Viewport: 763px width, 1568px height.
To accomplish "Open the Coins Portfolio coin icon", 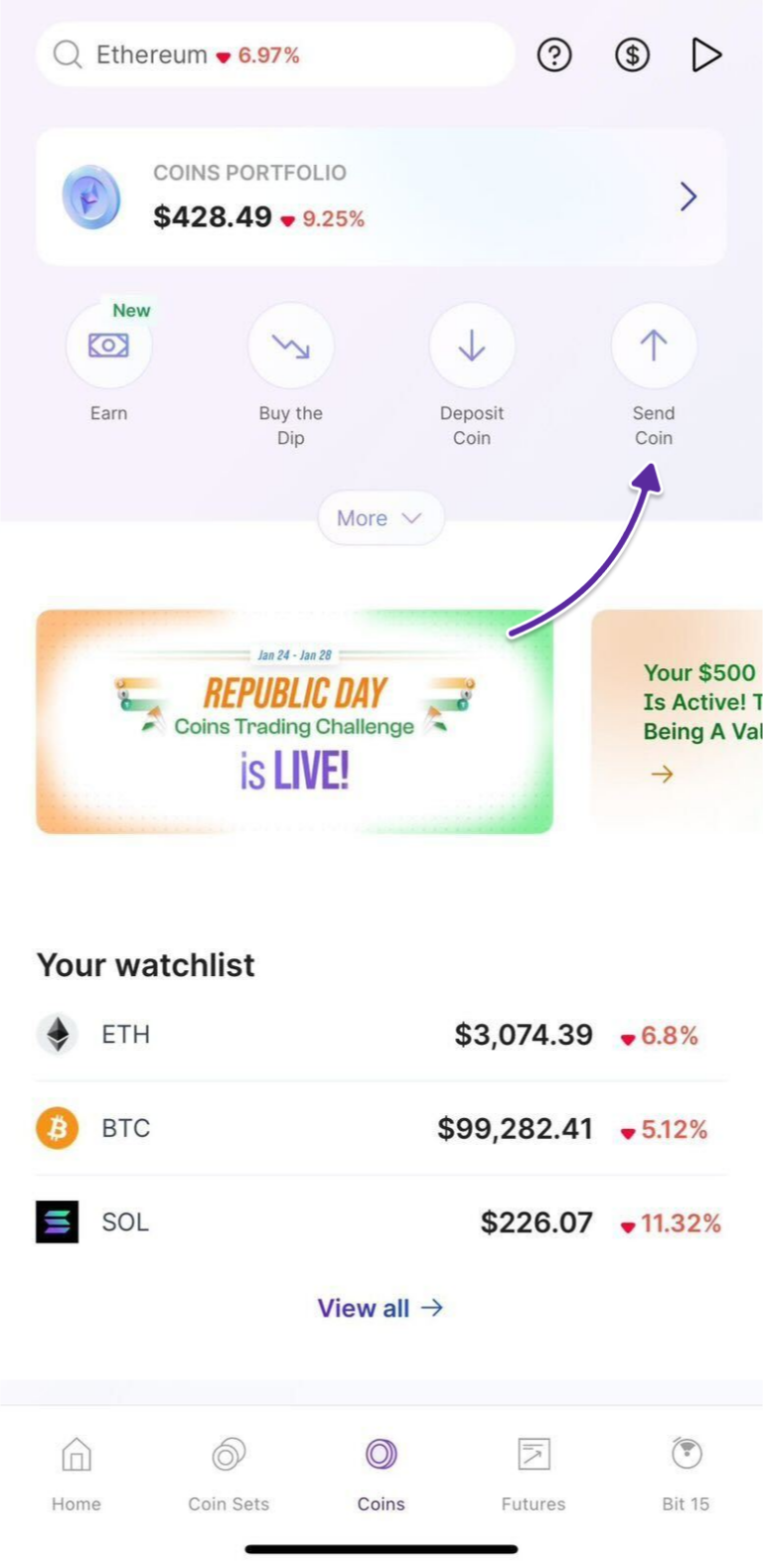I will (91, 197).
